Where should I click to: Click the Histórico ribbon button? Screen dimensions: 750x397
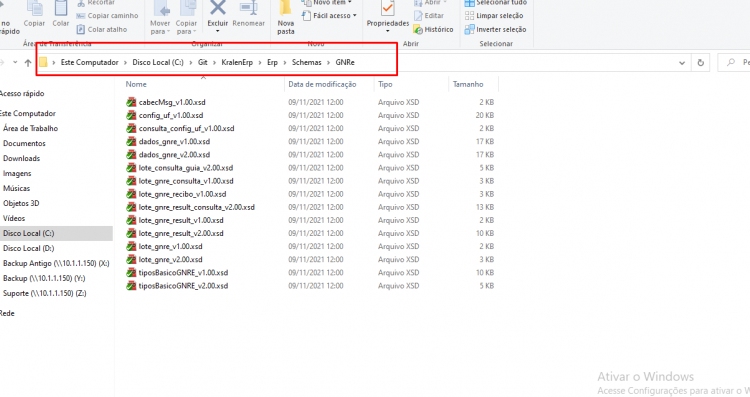(433, 29)
